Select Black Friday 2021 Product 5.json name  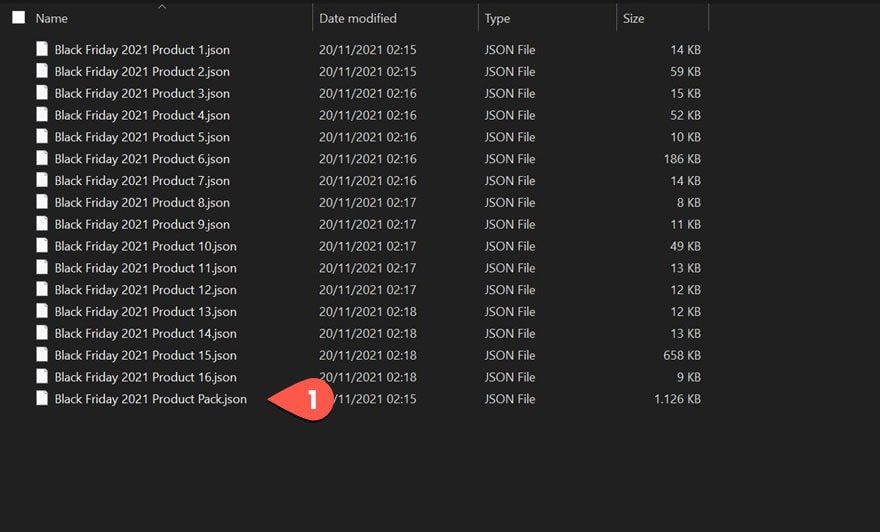point(142,137)
